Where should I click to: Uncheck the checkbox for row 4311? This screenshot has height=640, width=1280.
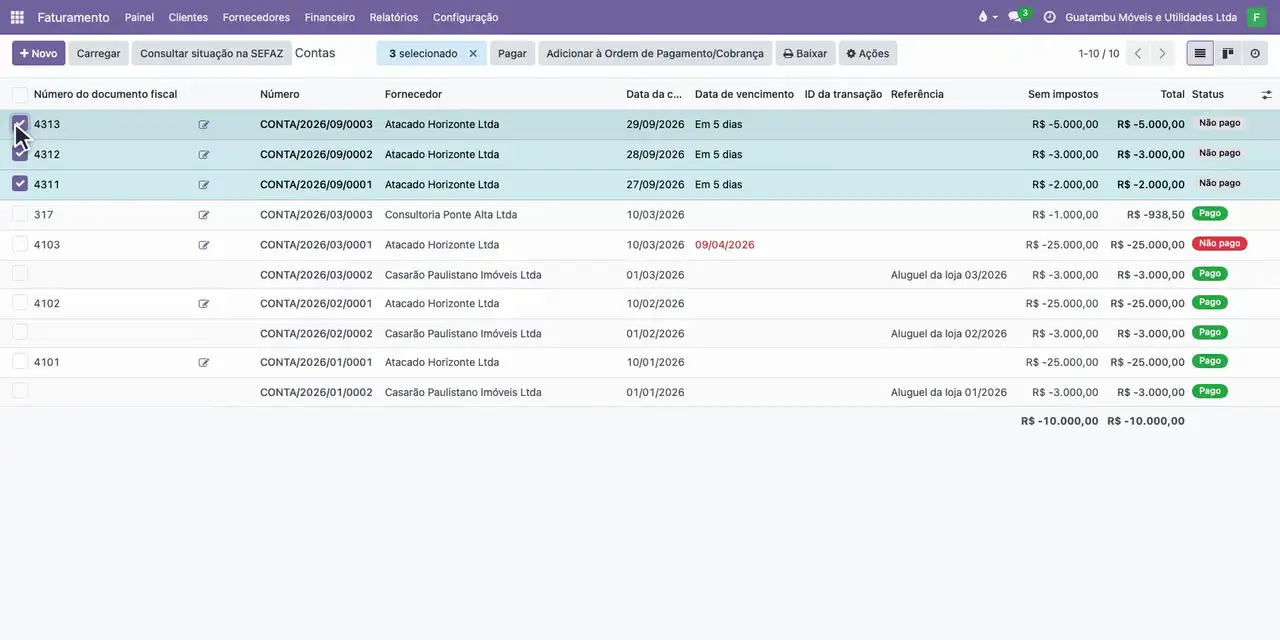[x=20, y=184]
